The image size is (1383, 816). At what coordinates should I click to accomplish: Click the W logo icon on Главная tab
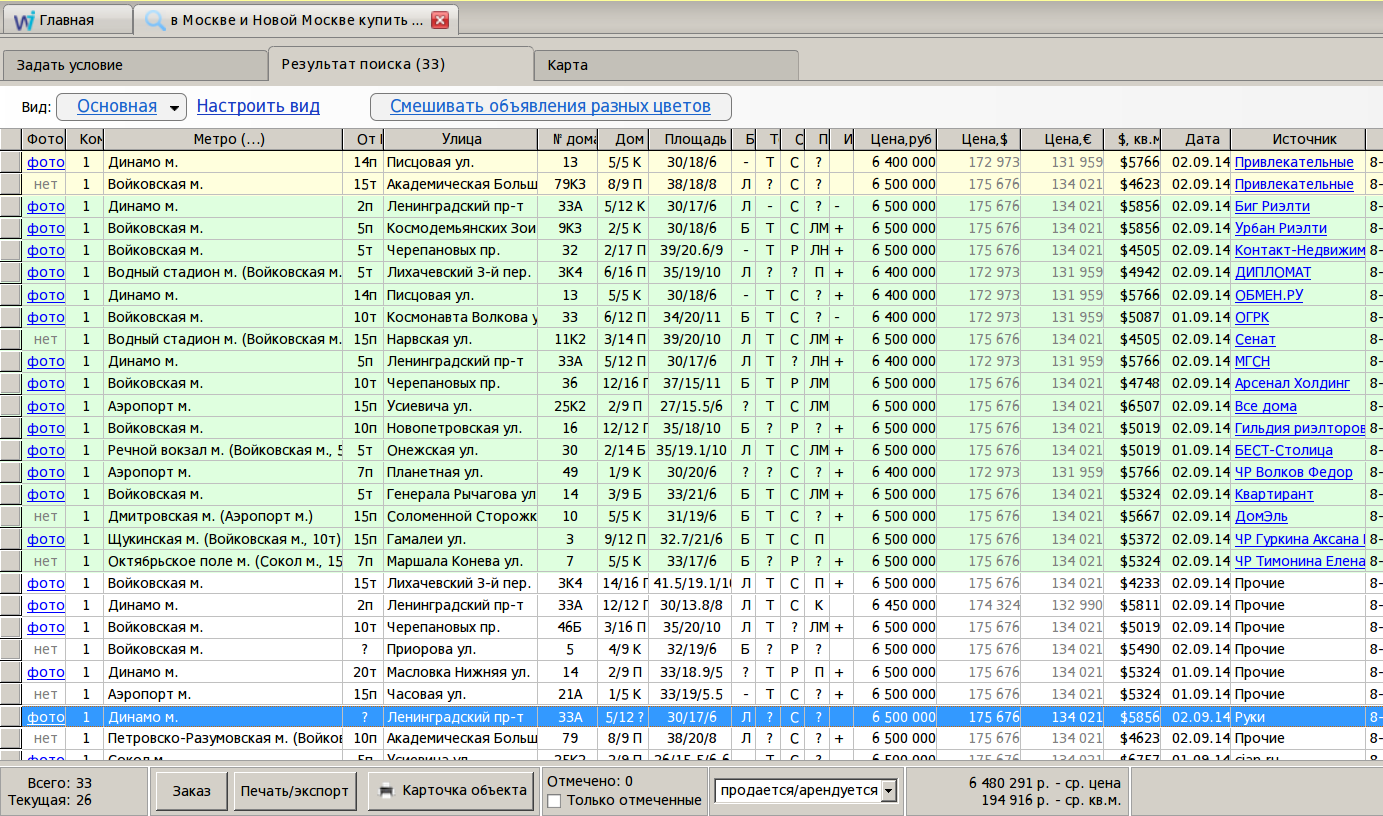[25, 19]
